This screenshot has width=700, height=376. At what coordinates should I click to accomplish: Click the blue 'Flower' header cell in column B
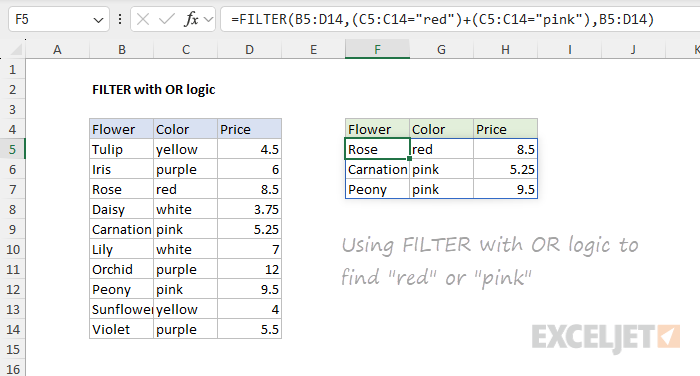pyautogui.click(x=121, y=129)
